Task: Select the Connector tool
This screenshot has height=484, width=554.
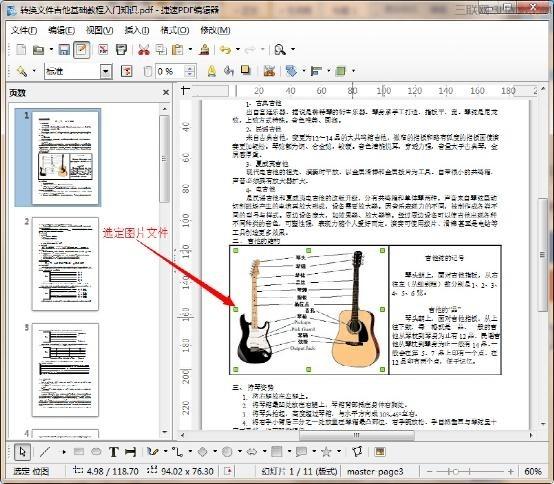Action: tap(177, 452)
